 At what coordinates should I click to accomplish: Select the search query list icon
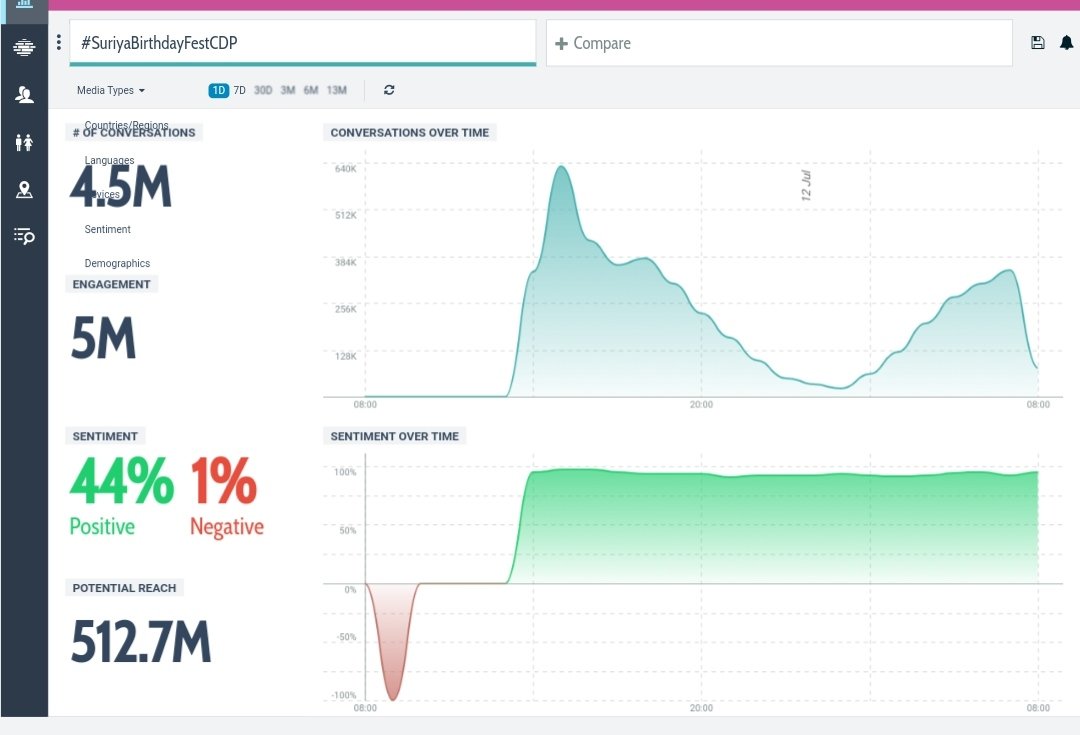point(24,236)
